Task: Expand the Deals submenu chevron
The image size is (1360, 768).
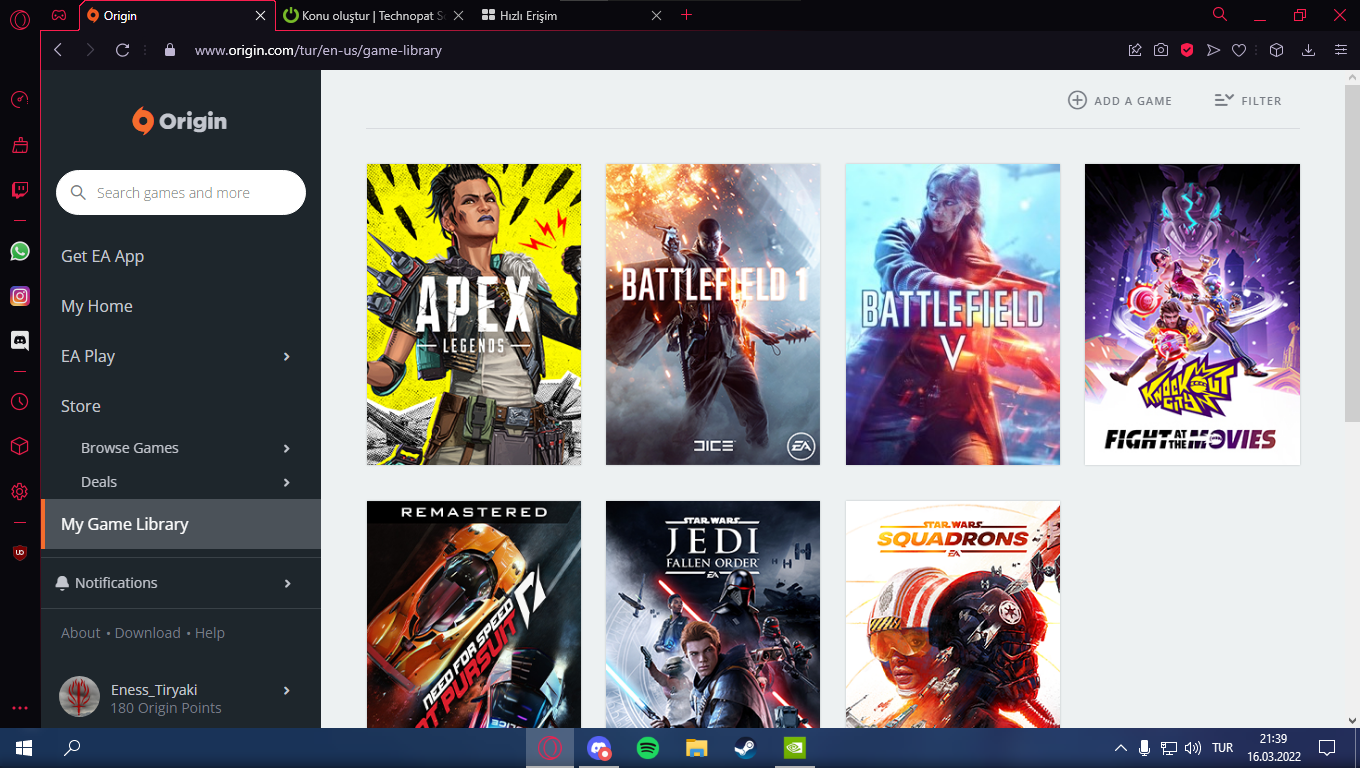Action: pyautogui.click(x=287, y=482)
